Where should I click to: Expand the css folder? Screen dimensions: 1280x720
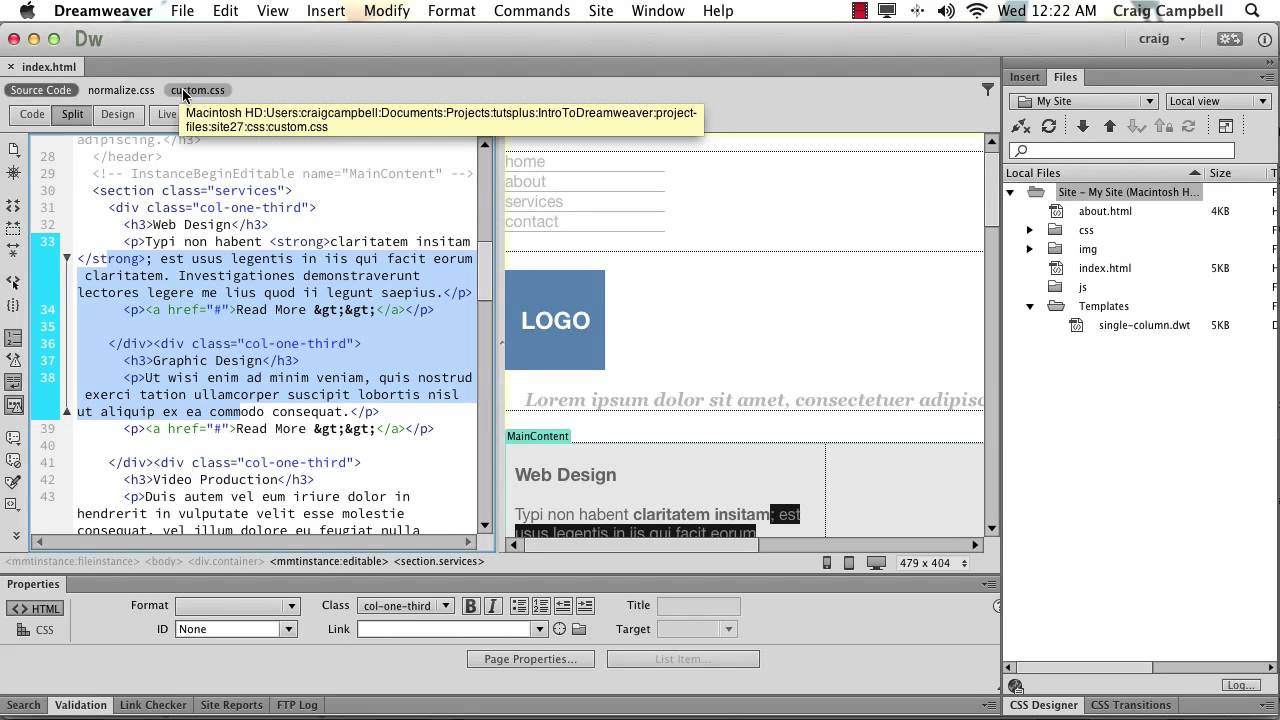point(1029,230)
